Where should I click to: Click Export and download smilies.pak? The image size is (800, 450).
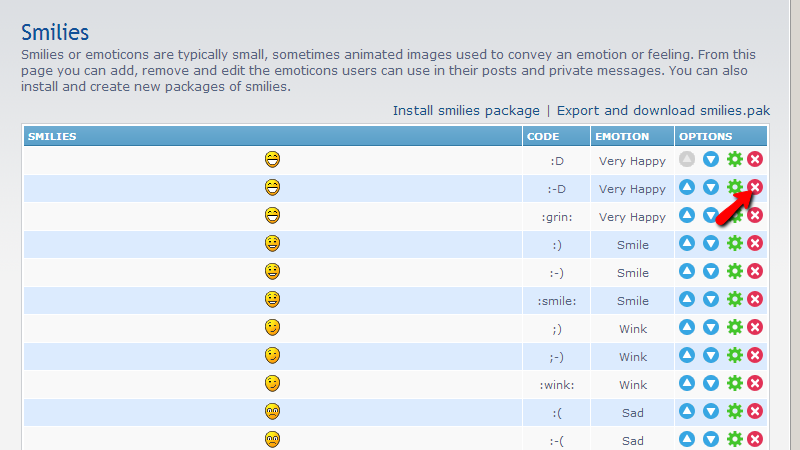click(x=663, y=110)
